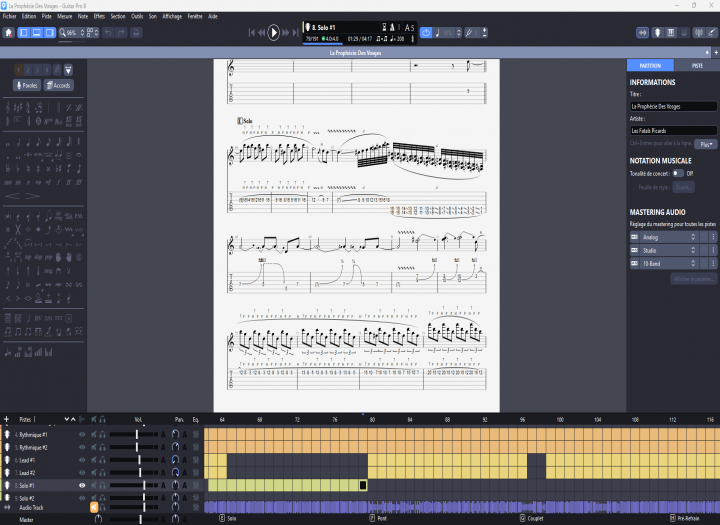Unmute the Audio Track
The width and height of the screenshot is (720, 525).
click(x=93, y=508)
